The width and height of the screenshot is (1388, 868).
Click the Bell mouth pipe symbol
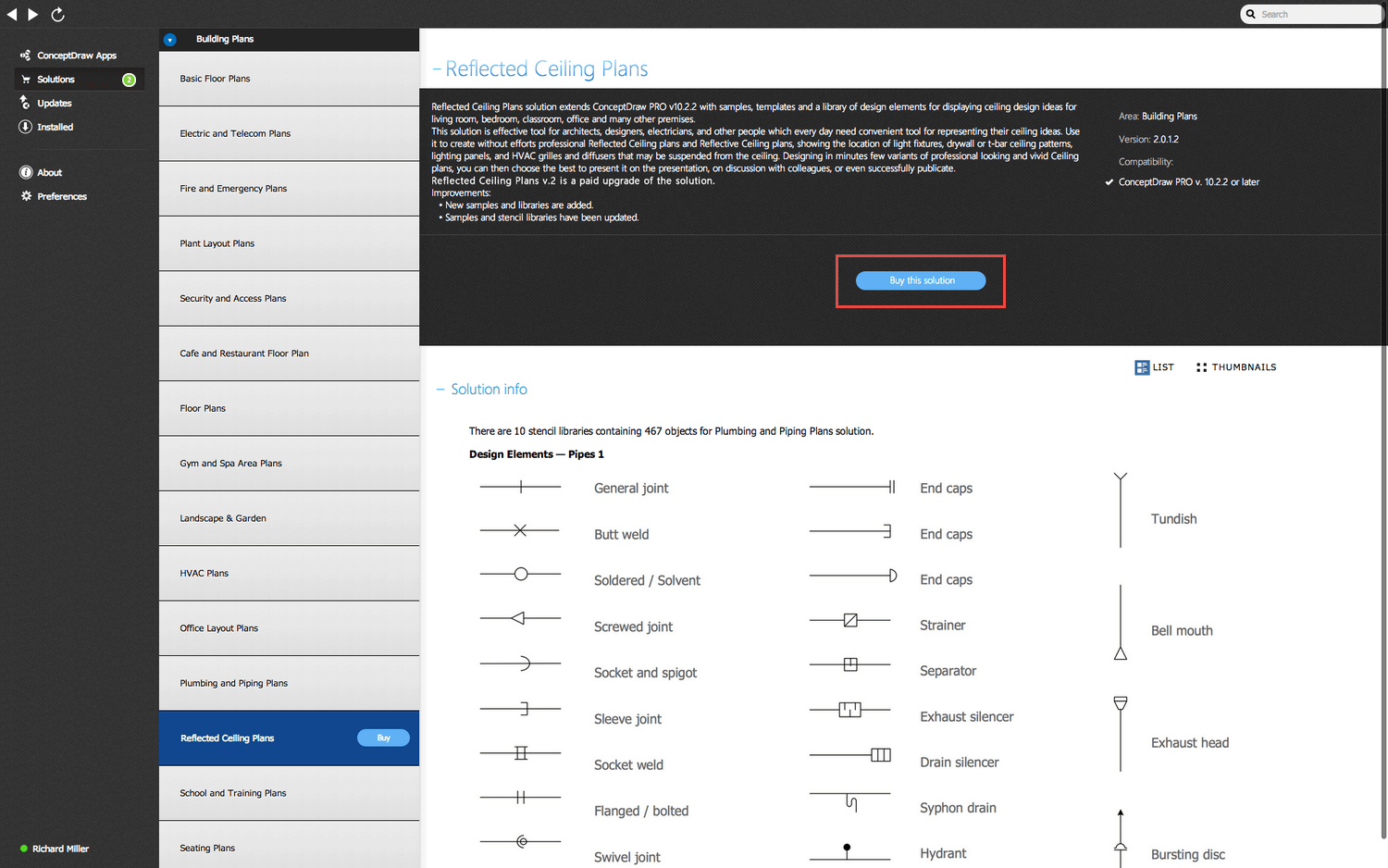[x=1121, y=623]
